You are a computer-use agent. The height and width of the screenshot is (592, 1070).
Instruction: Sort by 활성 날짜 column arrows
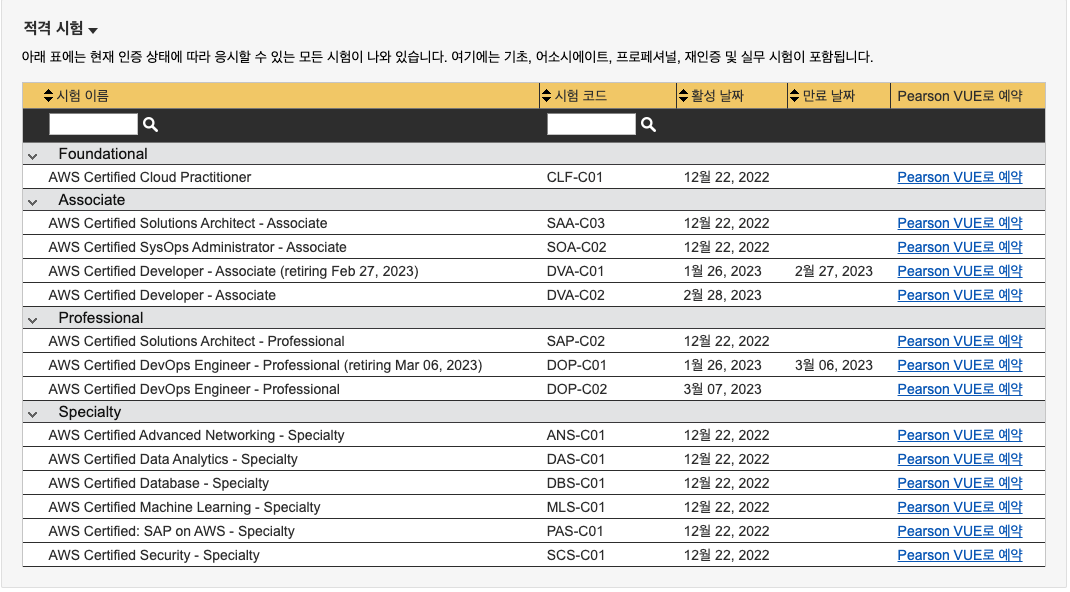(x=683, y=96)
